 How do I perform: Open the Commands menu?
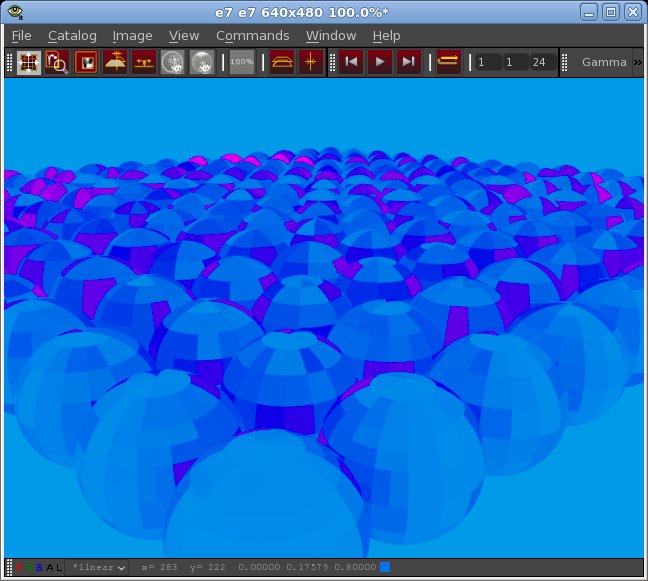(x=253, y=36)
